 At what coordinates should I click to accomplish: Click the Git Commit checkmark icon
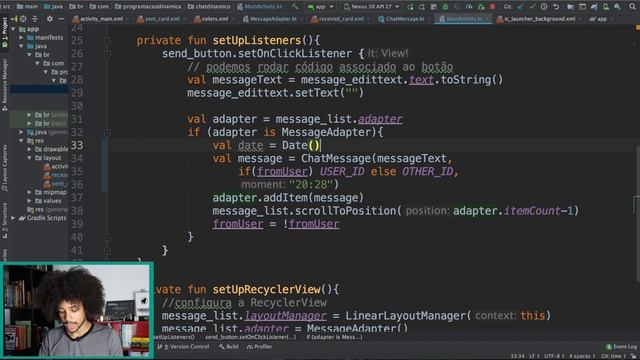point(532,7)
